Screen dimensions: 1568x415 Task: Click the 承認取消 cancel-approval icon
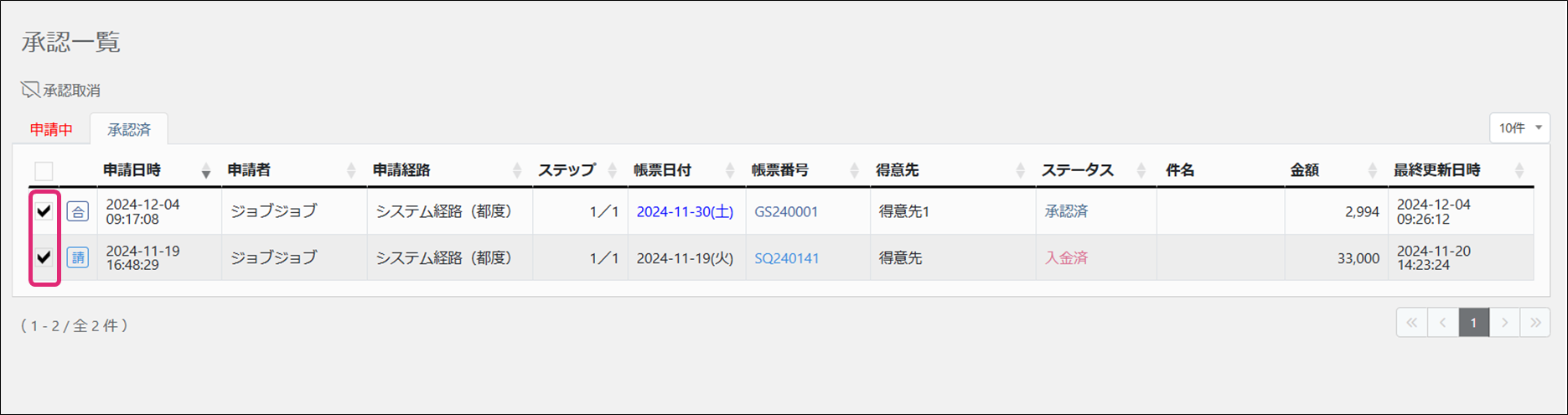[x=31, y=90]
